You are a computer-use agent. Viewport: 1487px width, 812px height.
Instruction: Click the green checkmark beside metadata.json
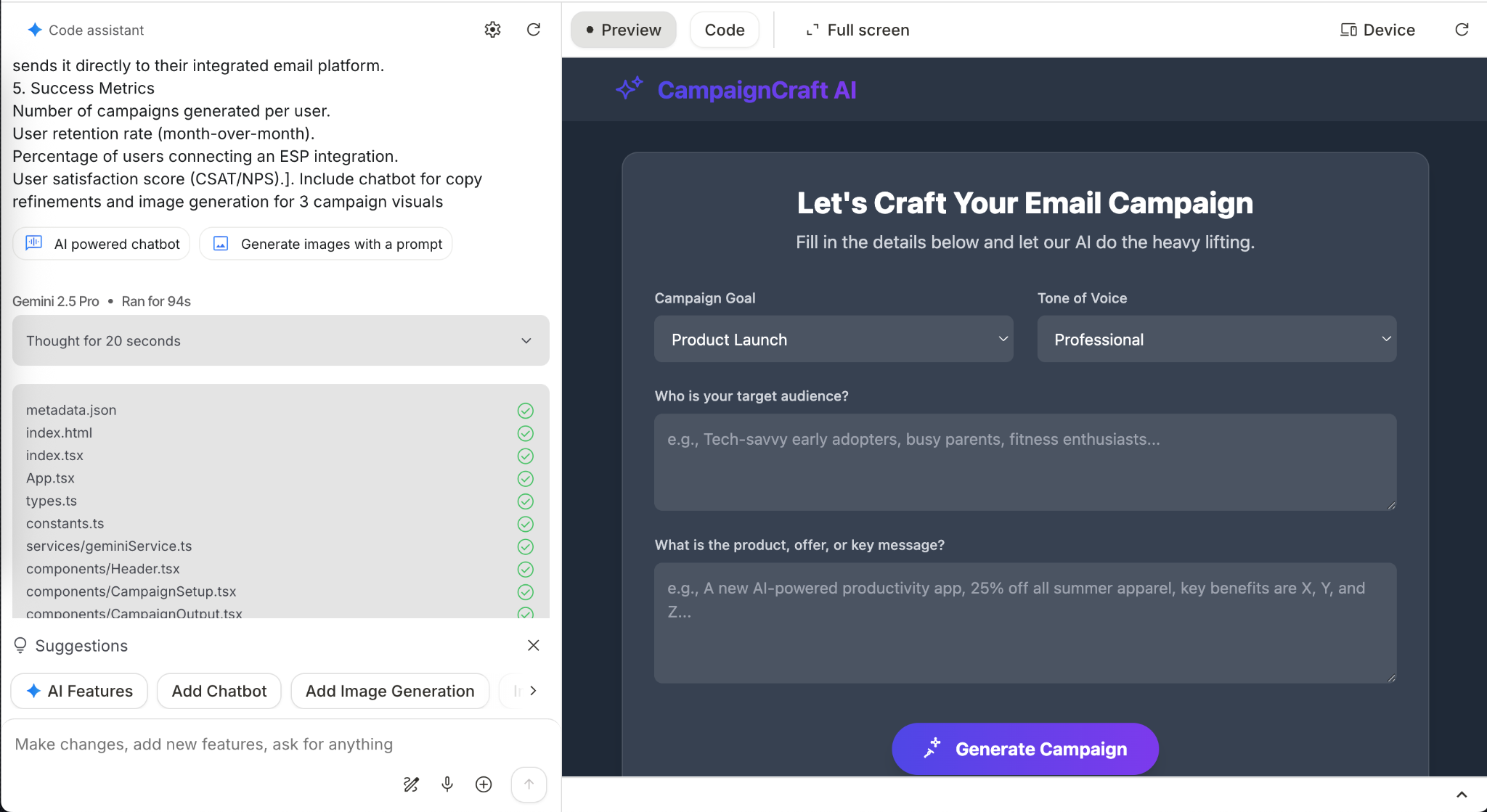(526, 411)
